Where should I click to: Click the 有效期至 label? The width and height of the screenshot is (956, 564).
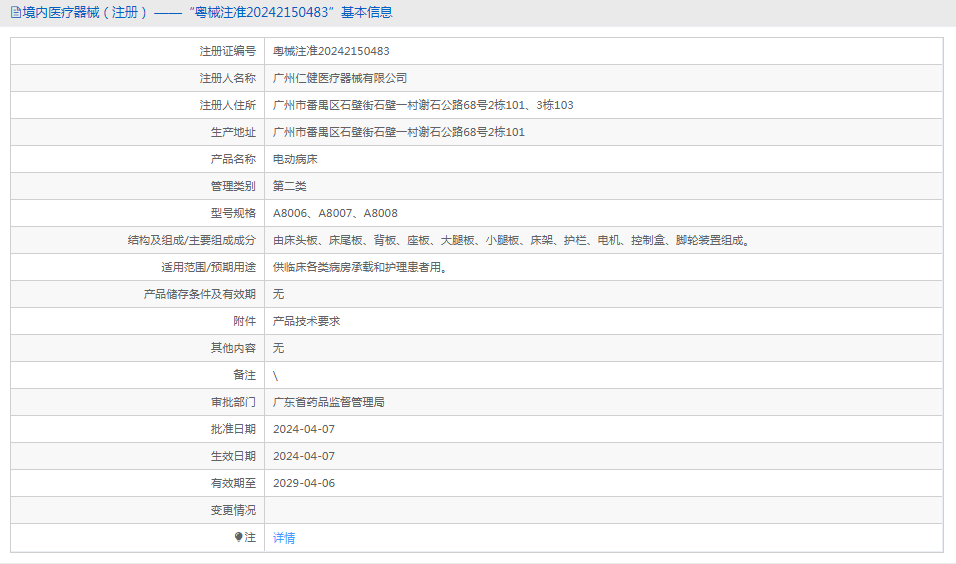point(234,483)
